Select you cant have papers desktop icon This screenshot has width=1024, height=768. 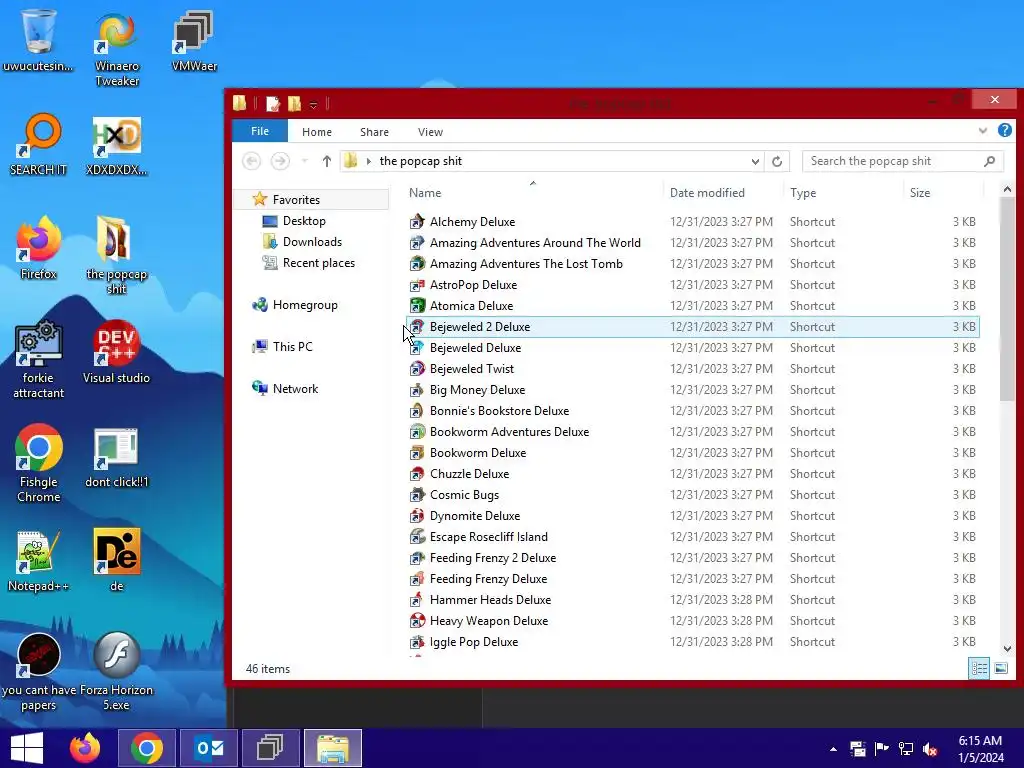(x=39, y=672)
